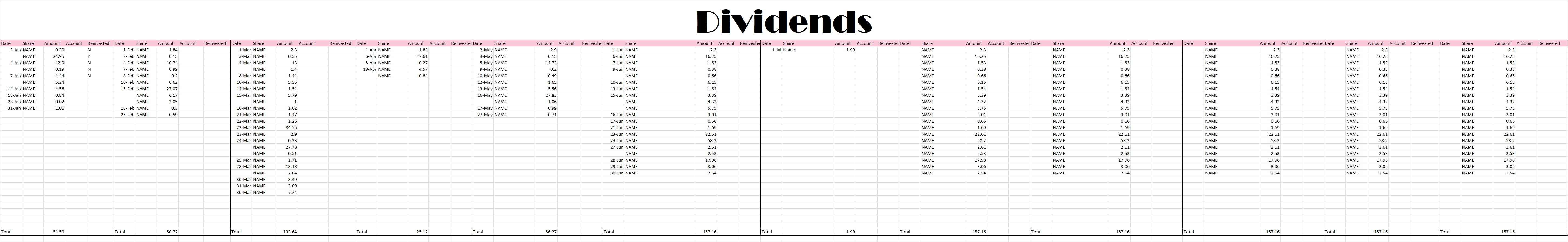Click the 1-Jun date cell

[614, 50]
